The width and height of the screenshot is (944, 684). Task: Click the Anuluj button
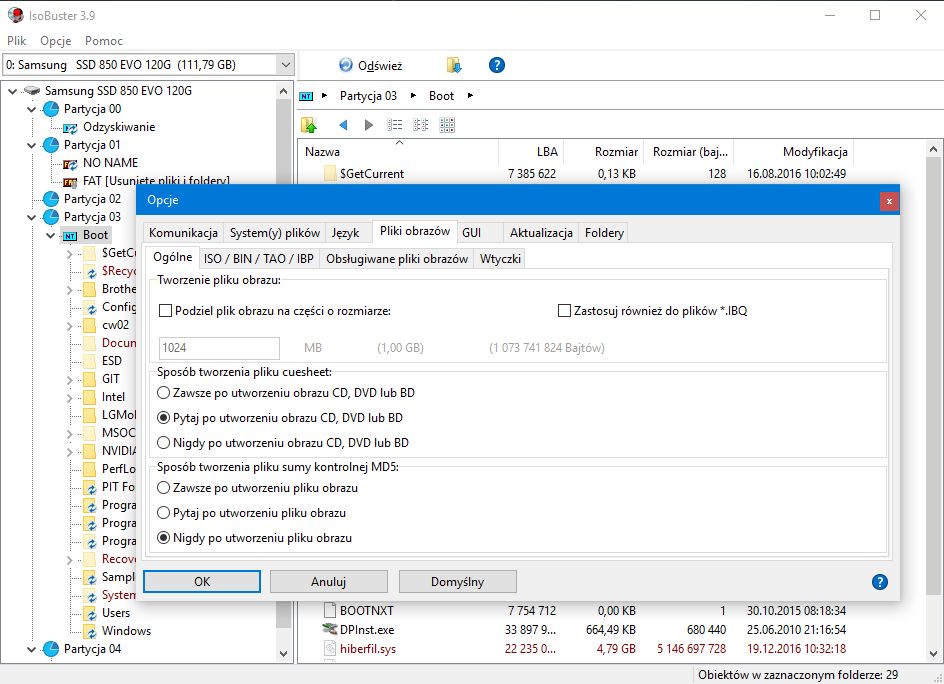[x=329, y=582]
